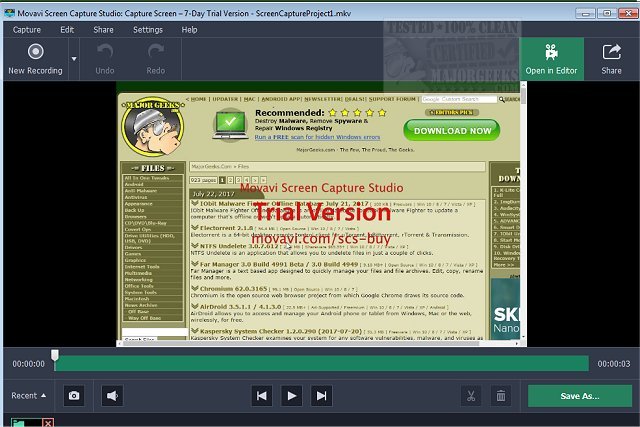Open the recording in Editor

551,59
